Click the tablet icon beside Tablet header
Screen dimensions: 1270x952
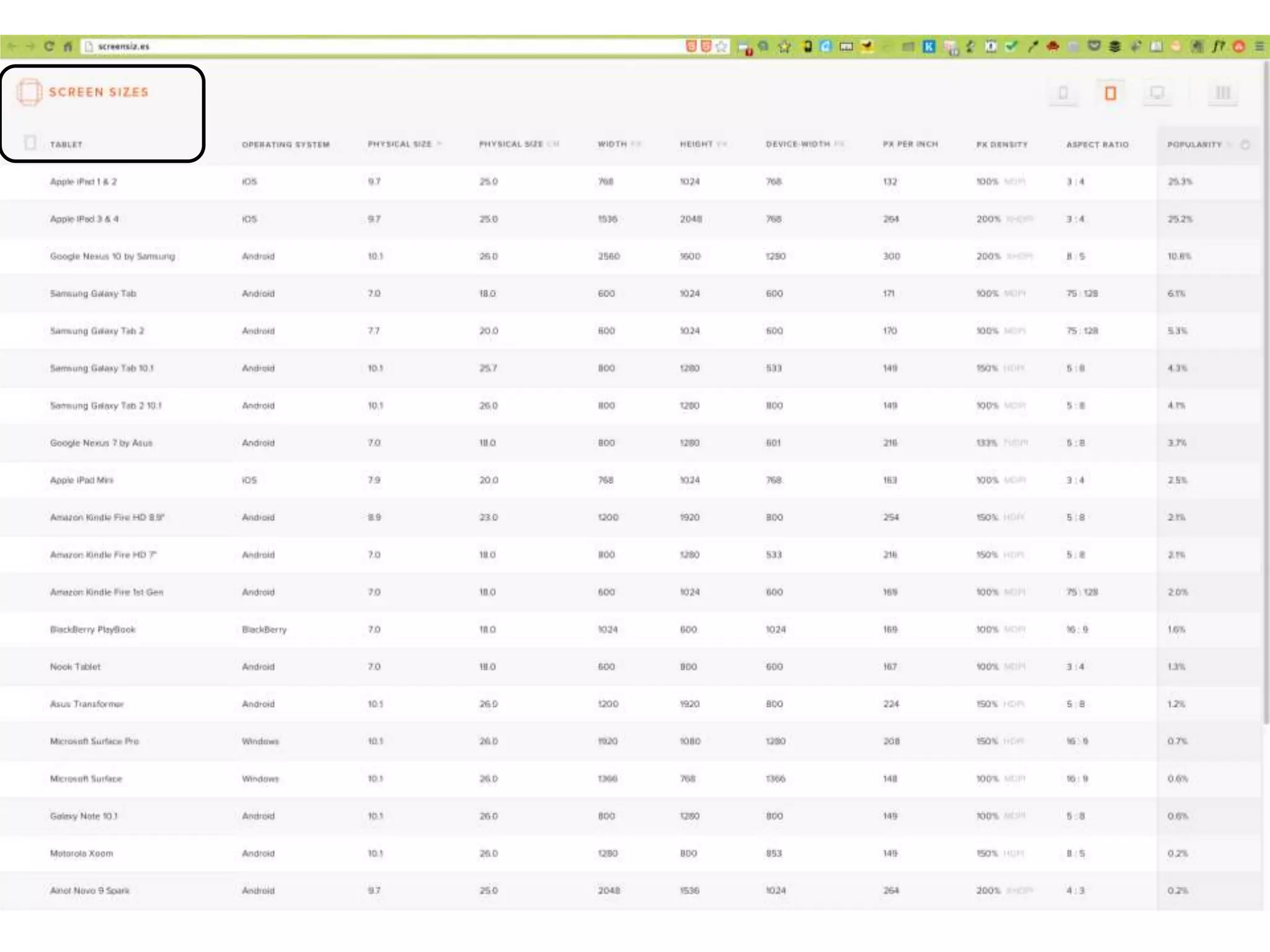tap(30, 143)
